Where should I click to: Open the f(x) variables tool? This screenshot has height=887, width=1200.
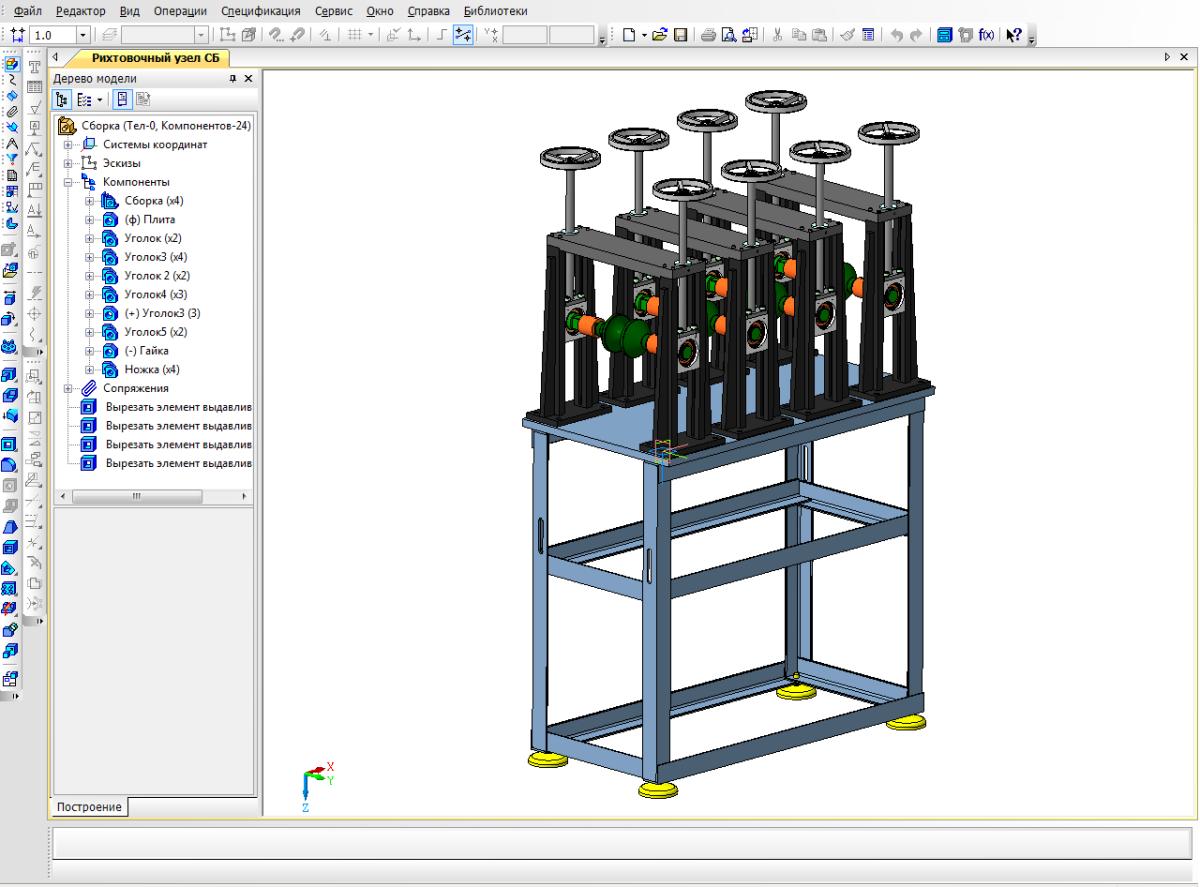click(x=985, y=35)
